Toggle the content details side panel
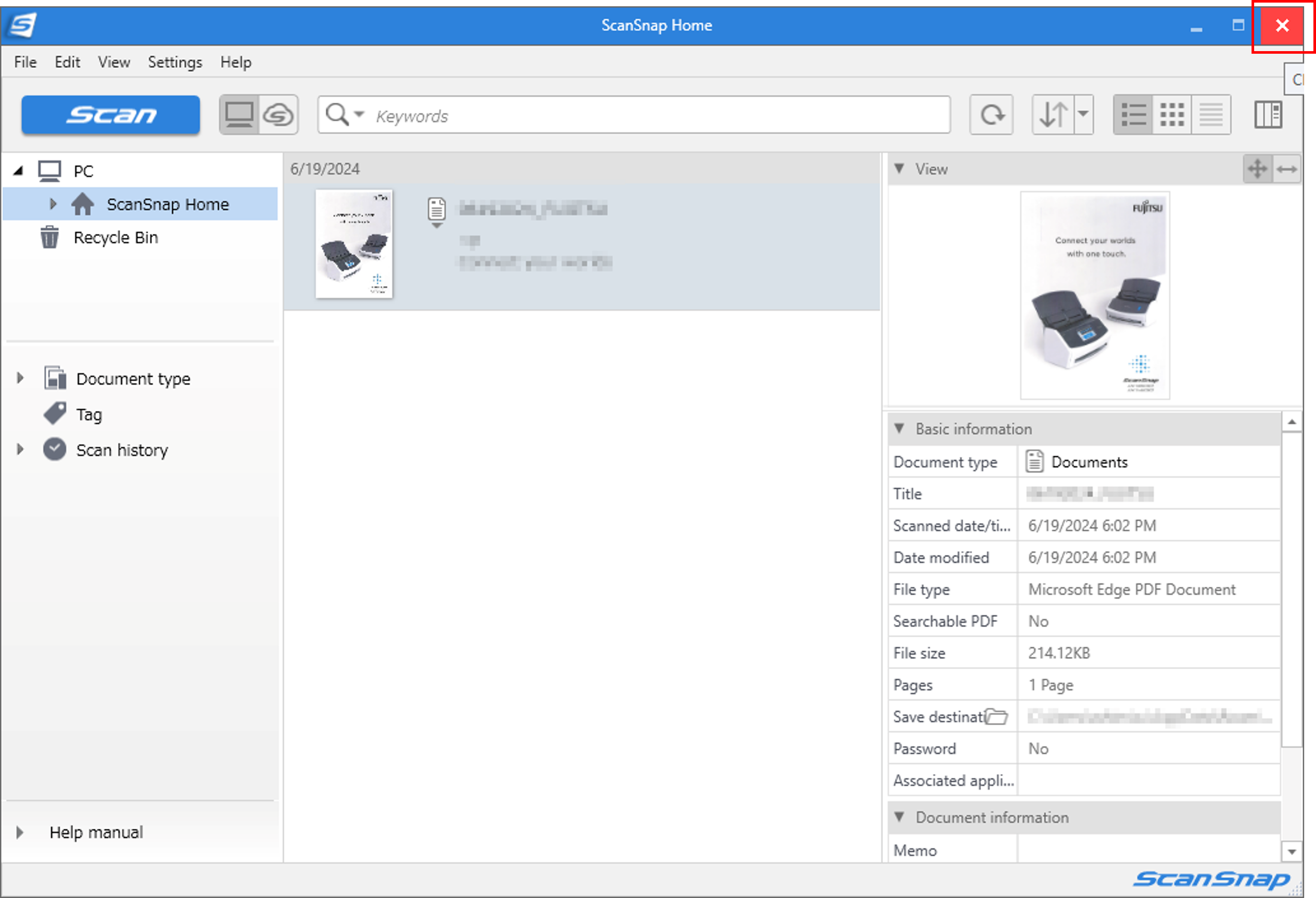Screen dimensions: 1316x898 (1268, 115)
